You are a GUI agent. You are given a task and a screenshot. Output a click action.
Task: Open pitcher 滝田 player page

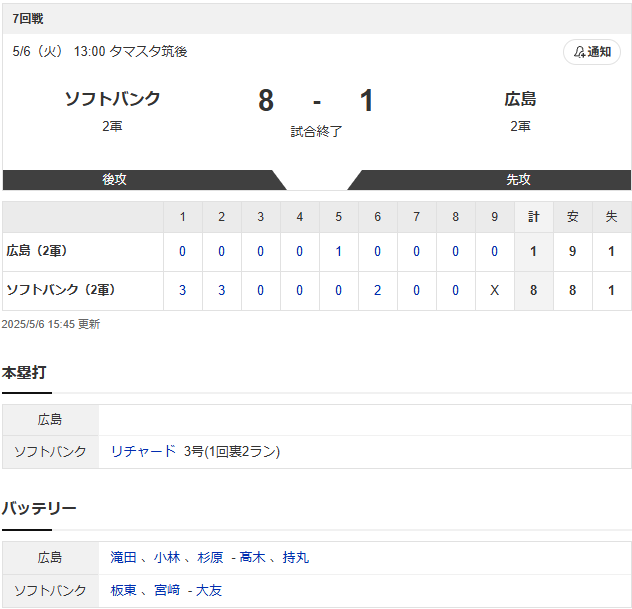(123, 557)
